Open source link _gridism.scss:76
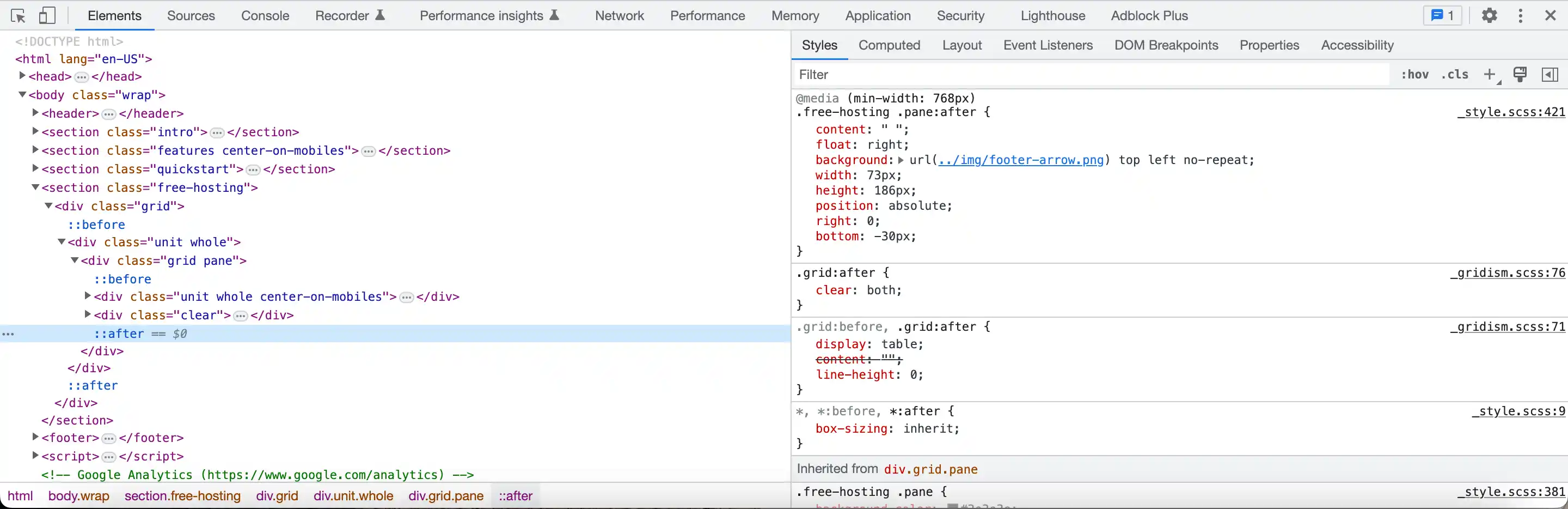 (1507, 273)
